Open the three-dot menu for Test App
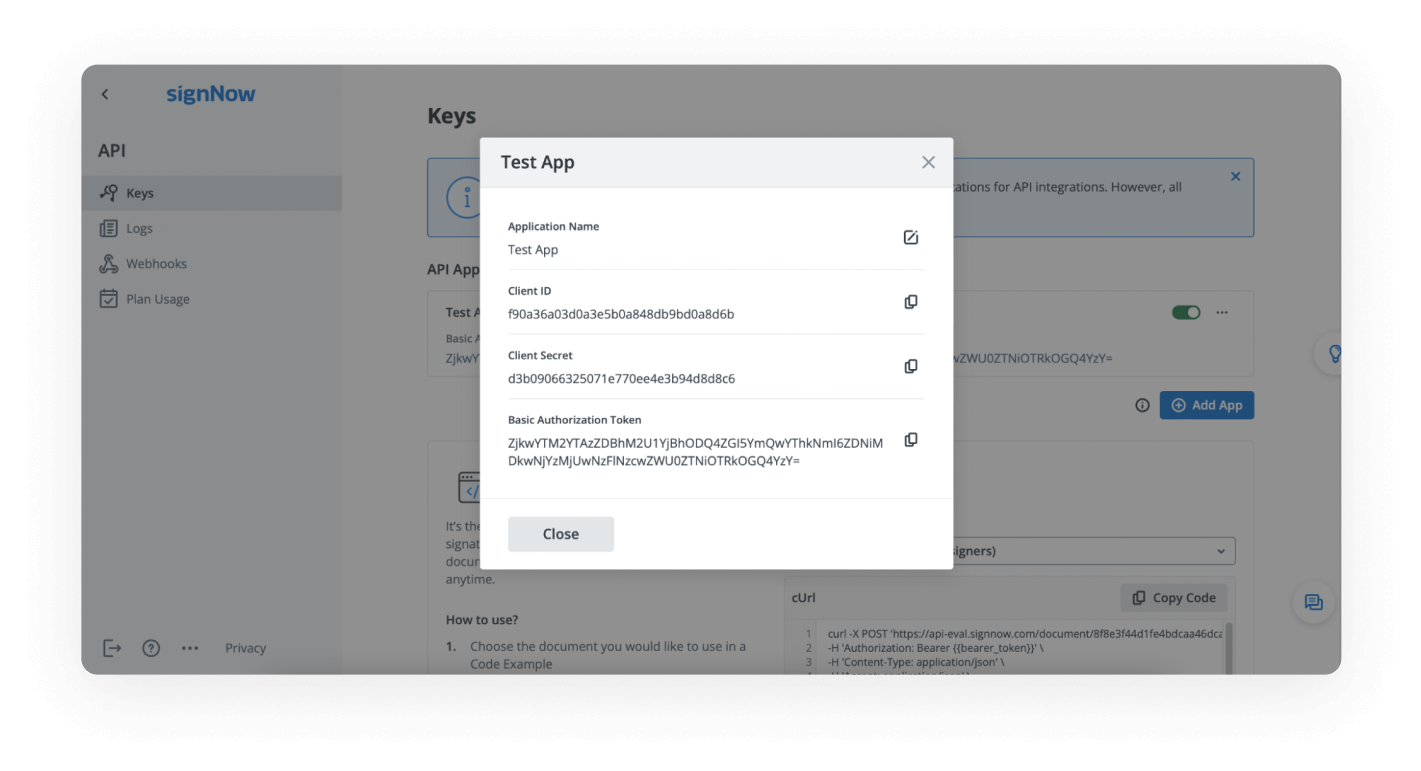 [x=1222, y=313]
